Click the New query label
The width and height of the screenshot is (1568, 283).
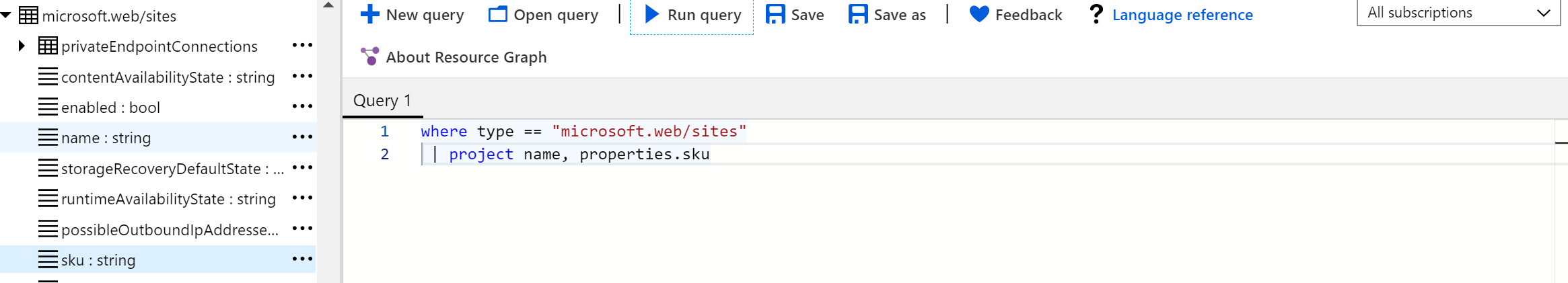[x=425, y=15]
